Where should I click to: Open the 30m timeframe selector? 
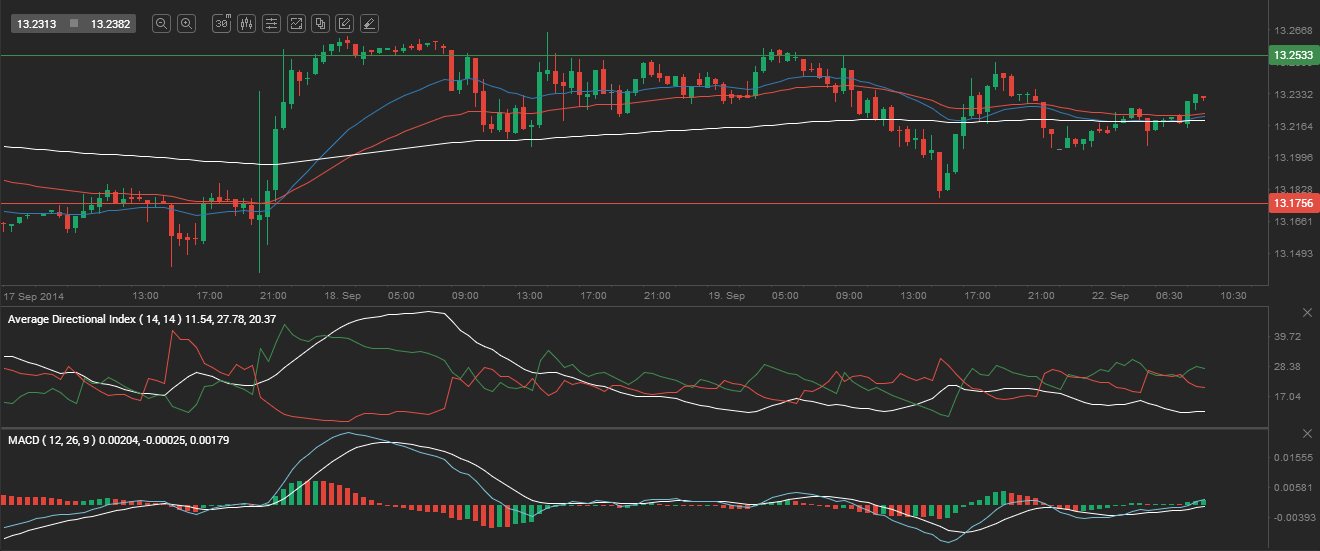[222, 23]
